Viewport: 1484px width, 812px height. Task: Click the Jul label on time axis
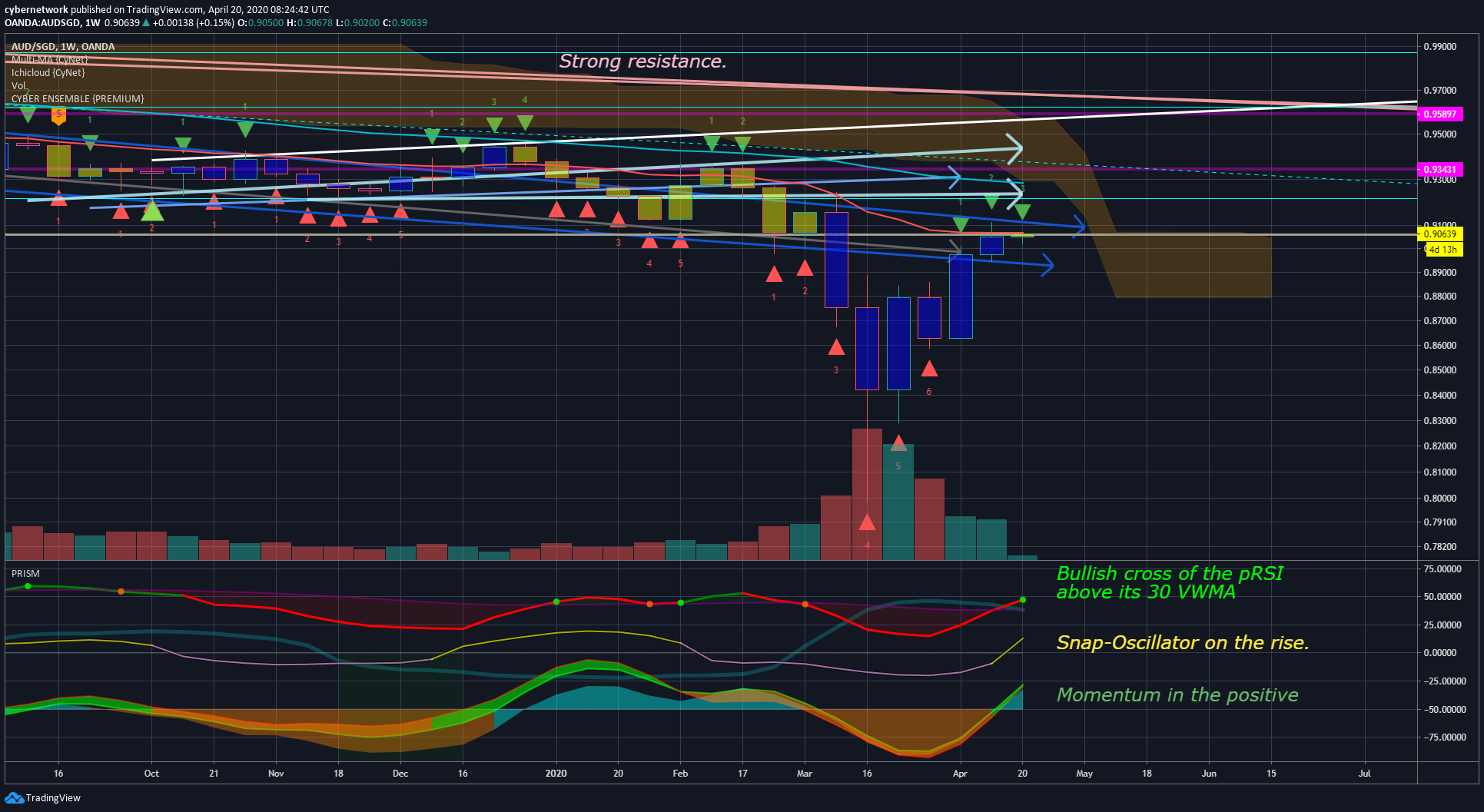coord(1364,774)
